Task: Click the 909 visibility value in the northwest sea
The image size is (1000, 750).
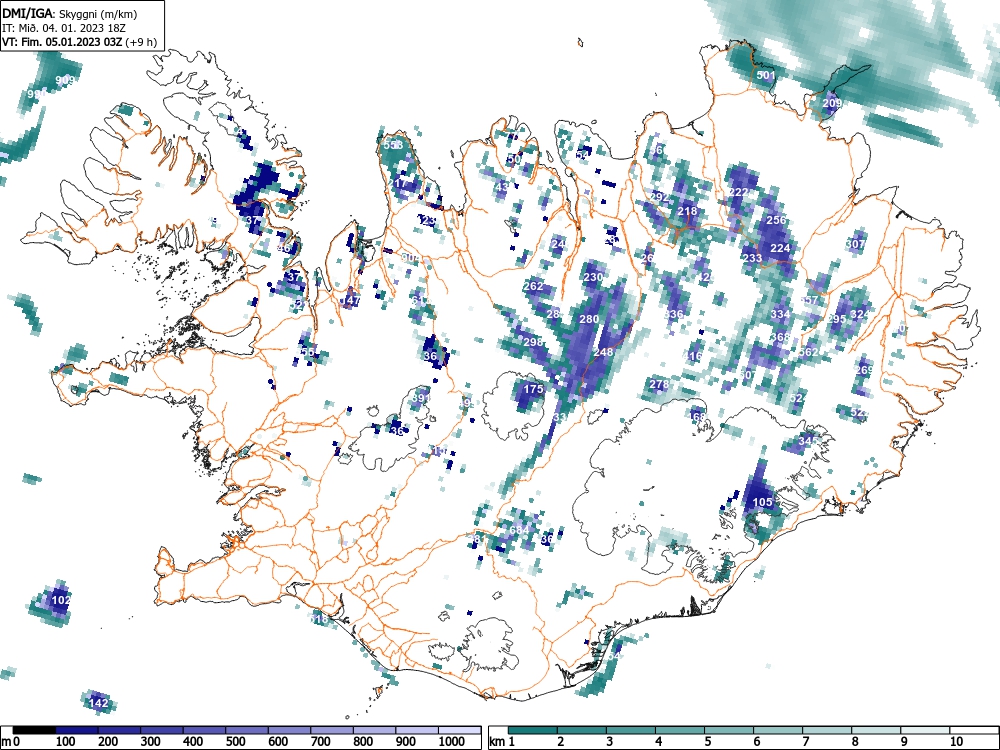Action: pyautogui.click(x=65, y=80)
